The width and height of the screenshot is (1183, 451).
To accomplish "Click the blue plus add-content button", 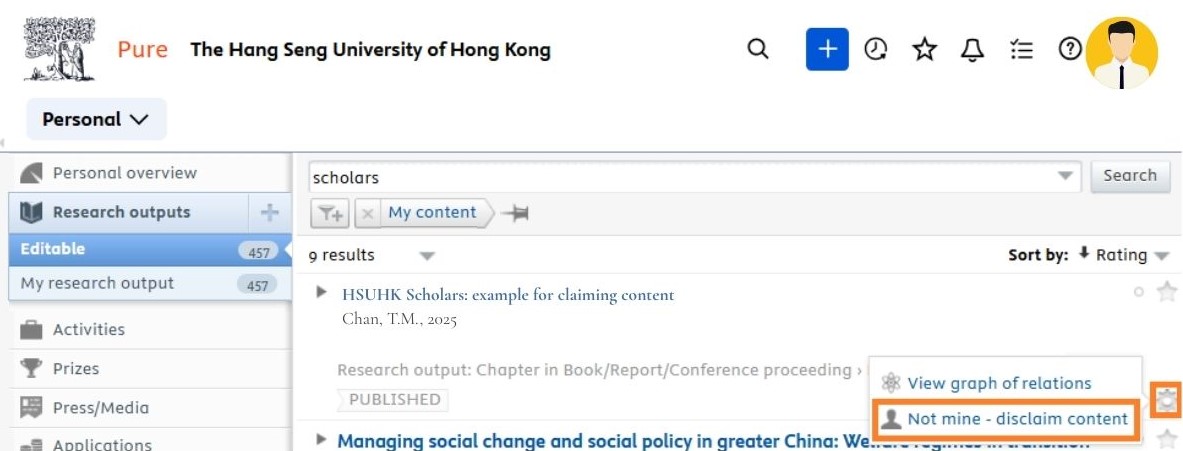I will [827, 49].
